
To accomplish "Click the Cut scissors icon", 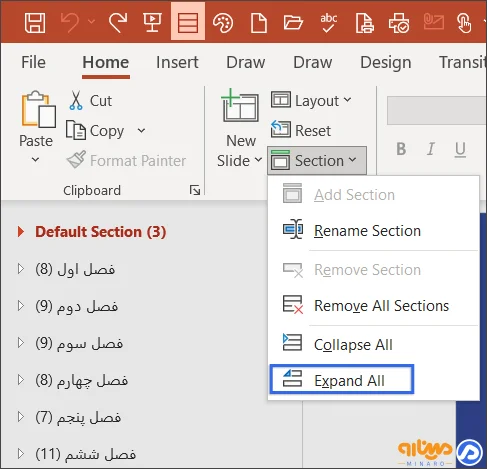I will (x=76, y=100).
